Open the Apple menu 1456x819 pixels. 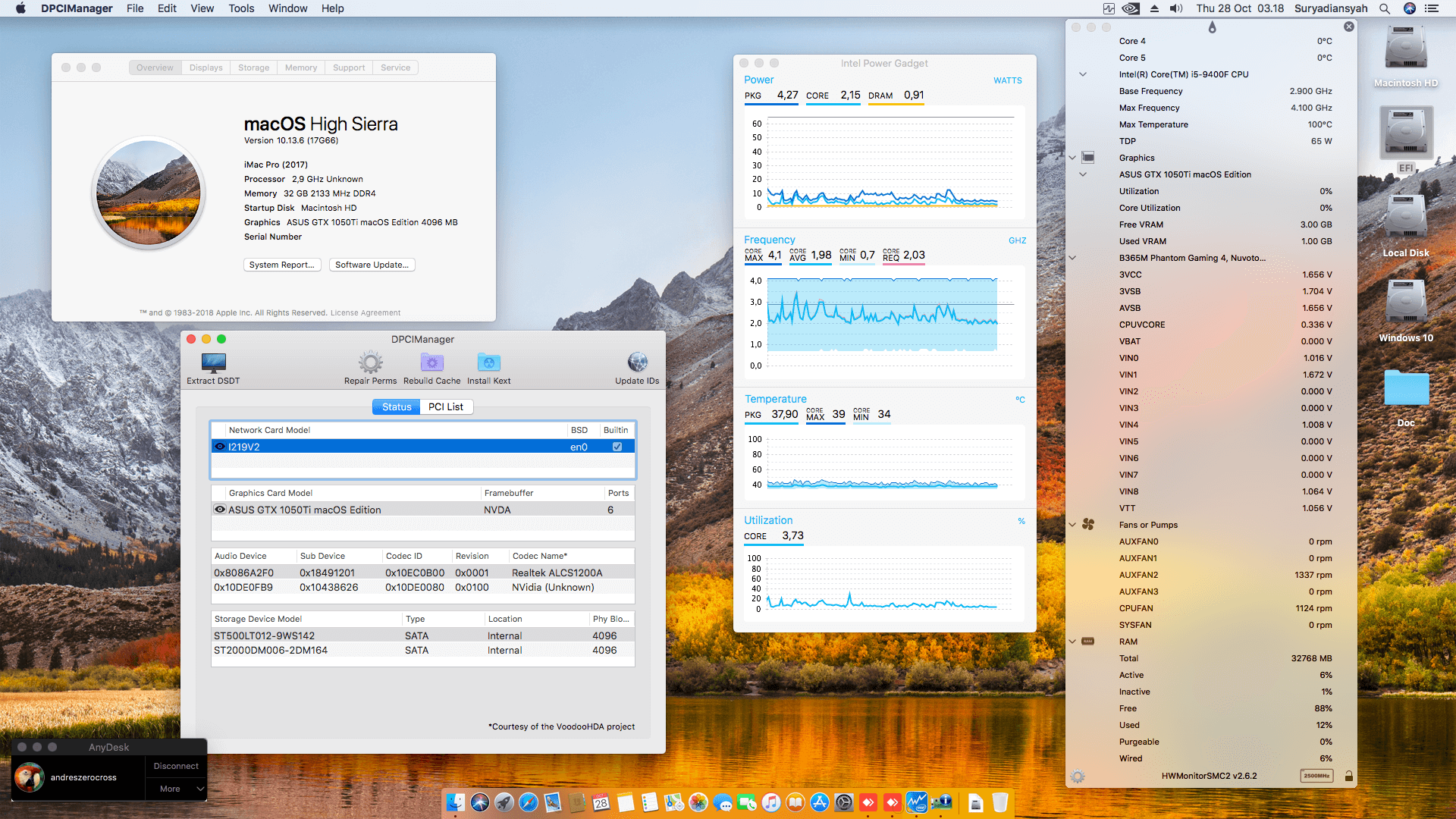tap(20, 8)
